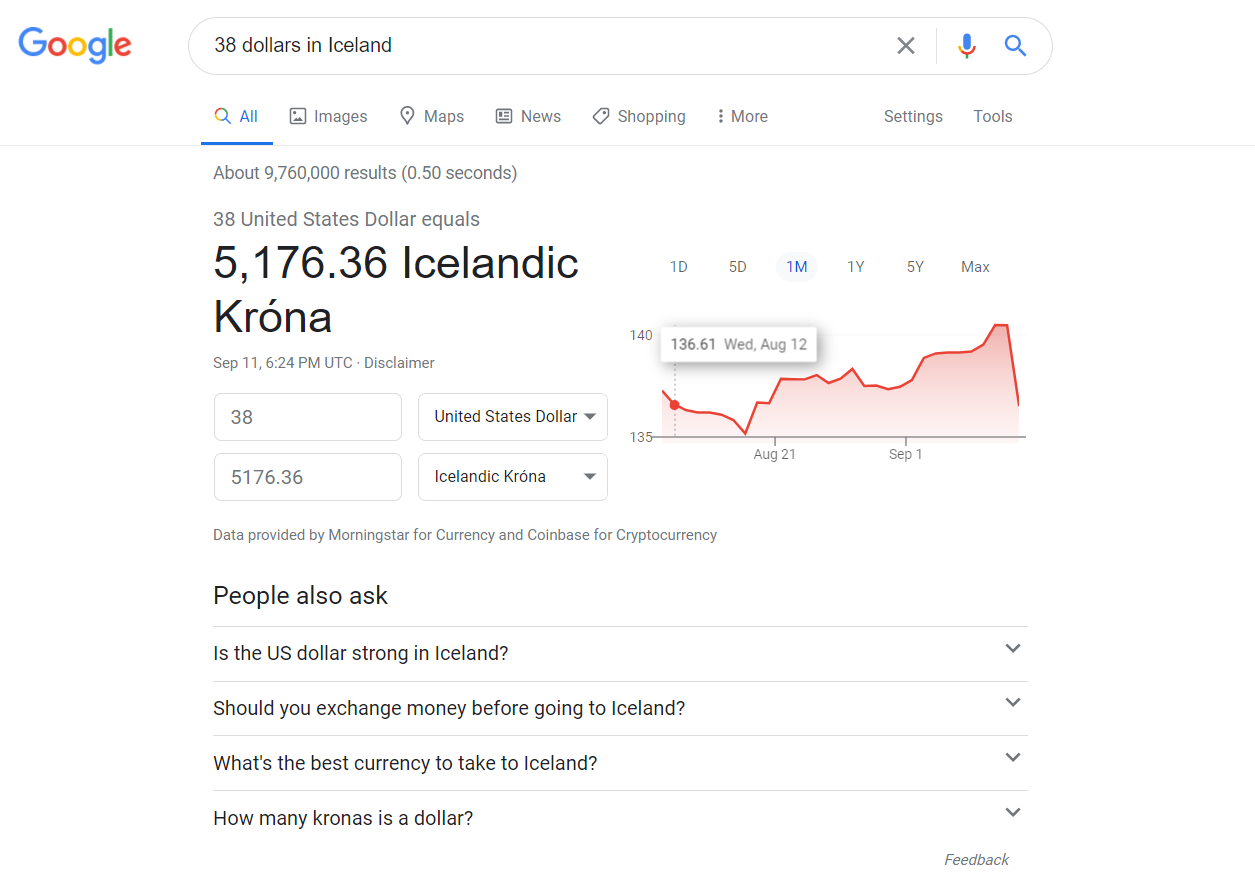Clear the search box with the X icon
This screenshot has height=882, width=1255.
point(906,45)
